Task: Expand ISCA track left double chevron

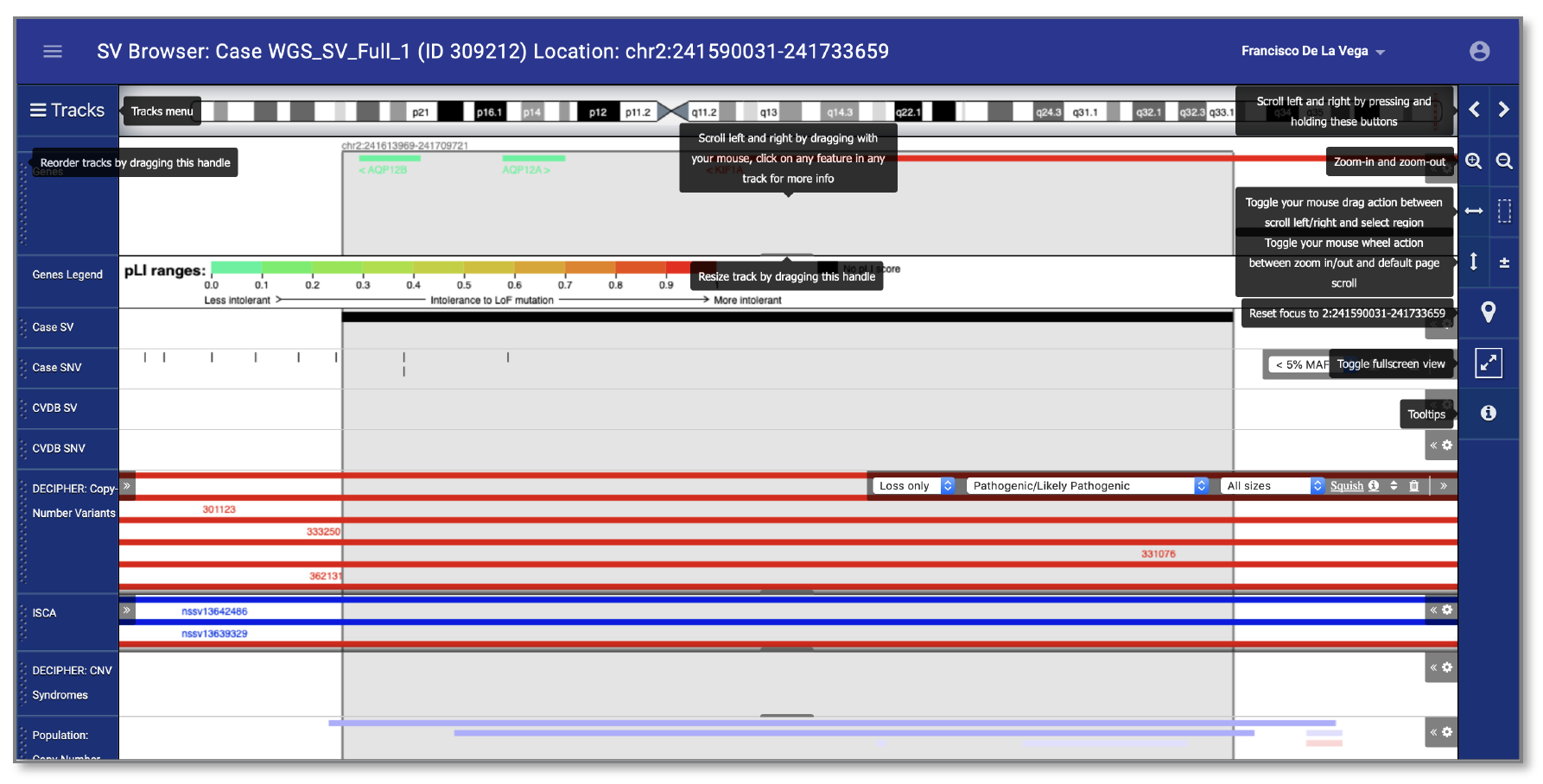Action: click(127, 610)
